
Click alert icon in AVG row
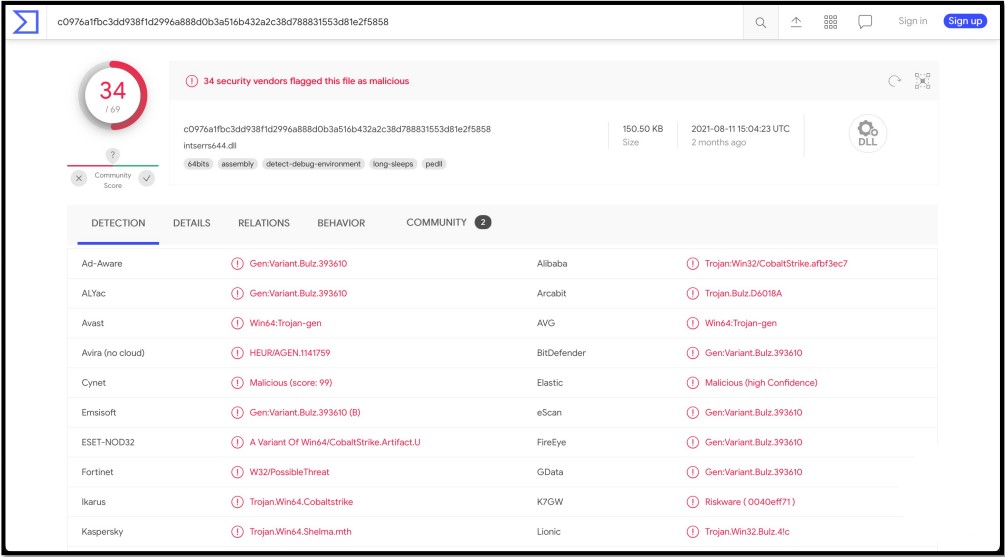(x=692, y=323)
